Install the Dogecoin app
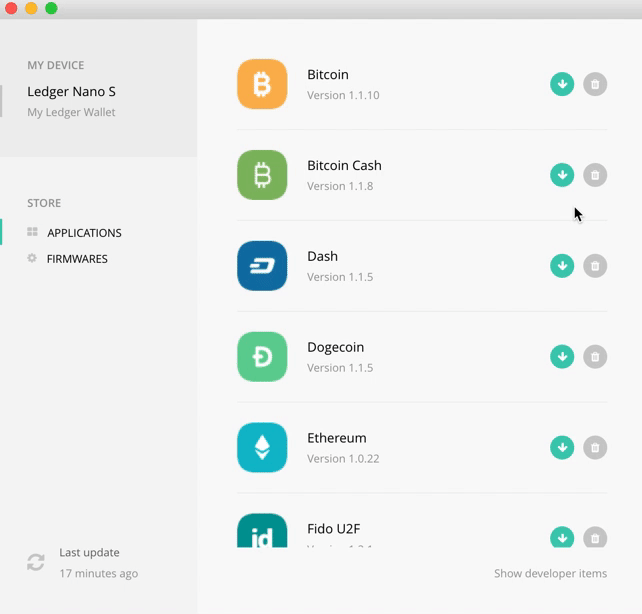 click(x=562, y=357)
